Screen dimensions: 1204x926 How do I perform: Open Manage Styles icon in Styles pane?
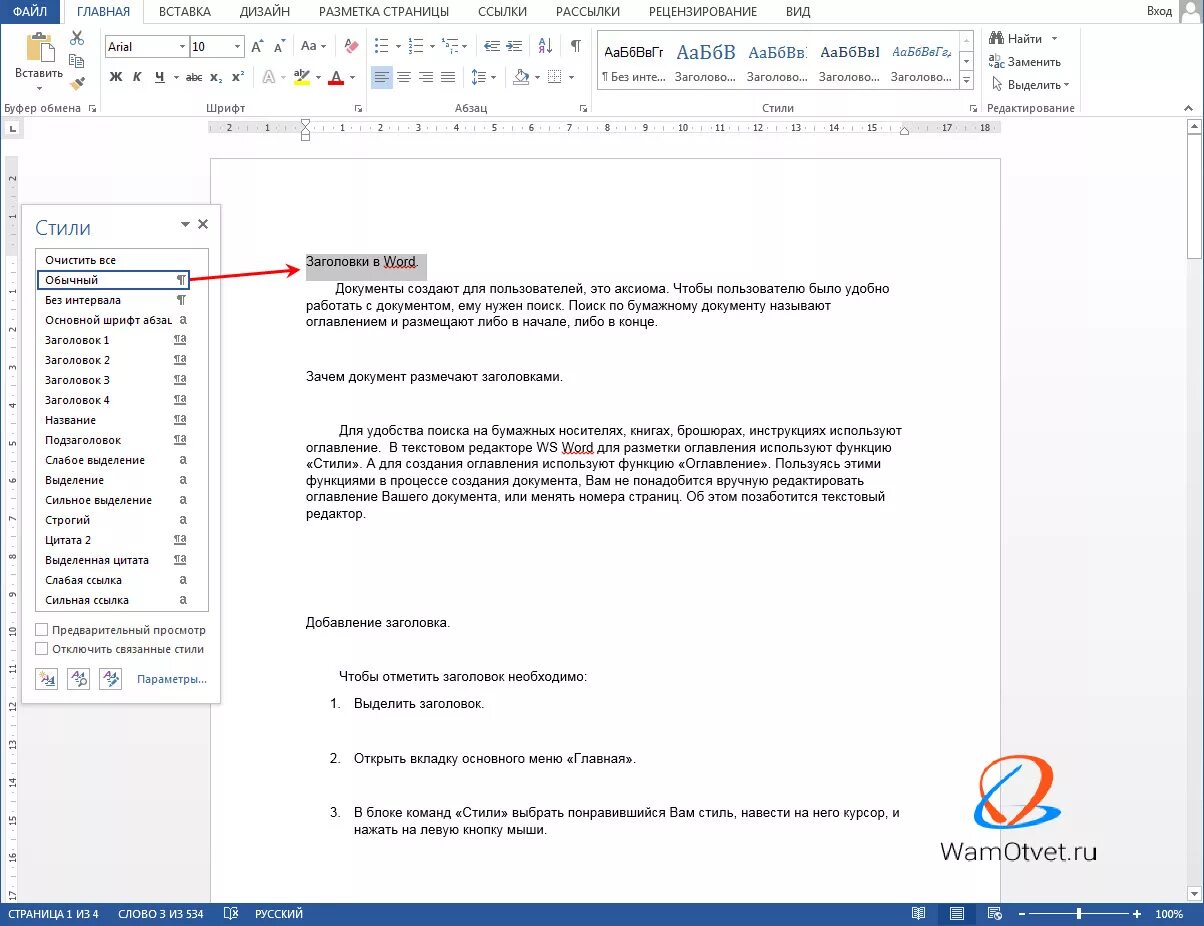110,679
